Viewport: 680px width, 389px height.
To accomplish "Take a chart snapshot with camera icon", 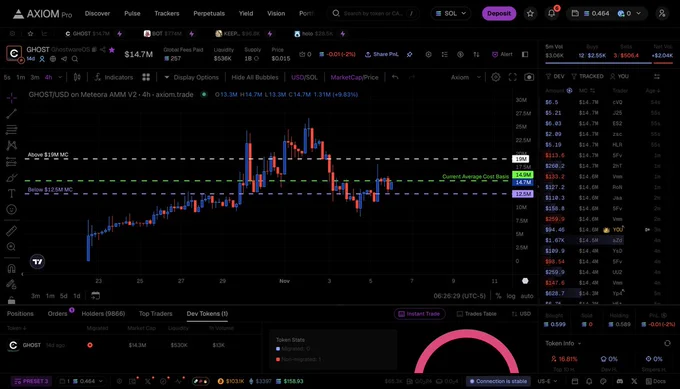I will click(529, 77).
